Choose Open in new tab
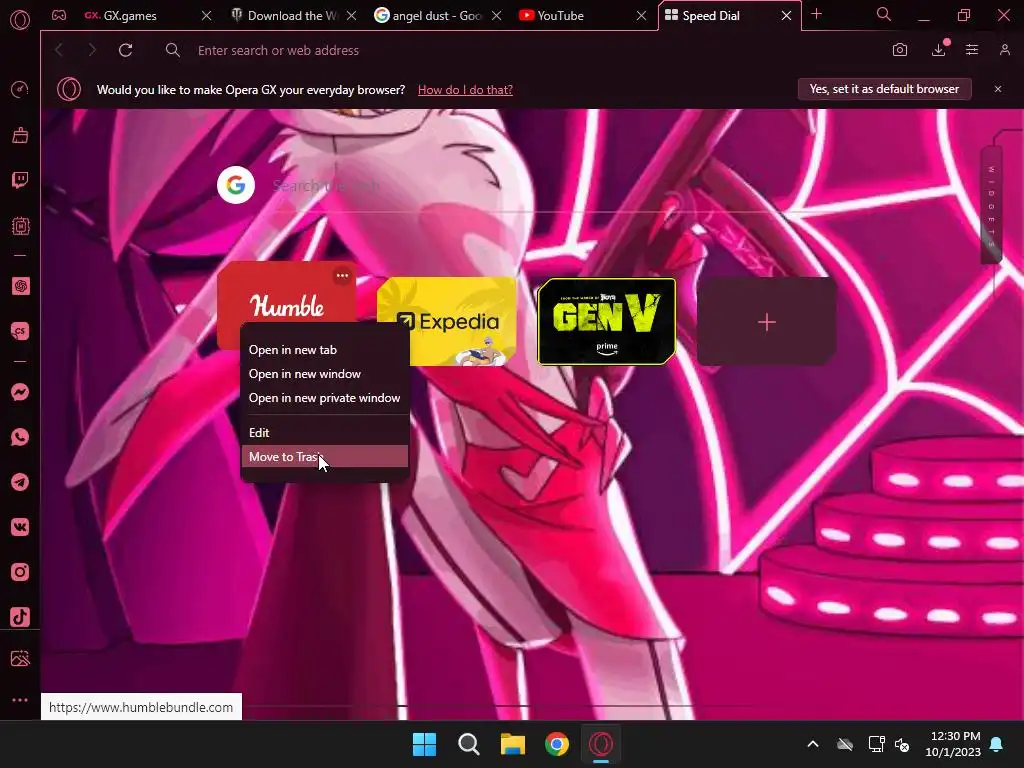The image size is (1024, 768). (x=325, y=350)
